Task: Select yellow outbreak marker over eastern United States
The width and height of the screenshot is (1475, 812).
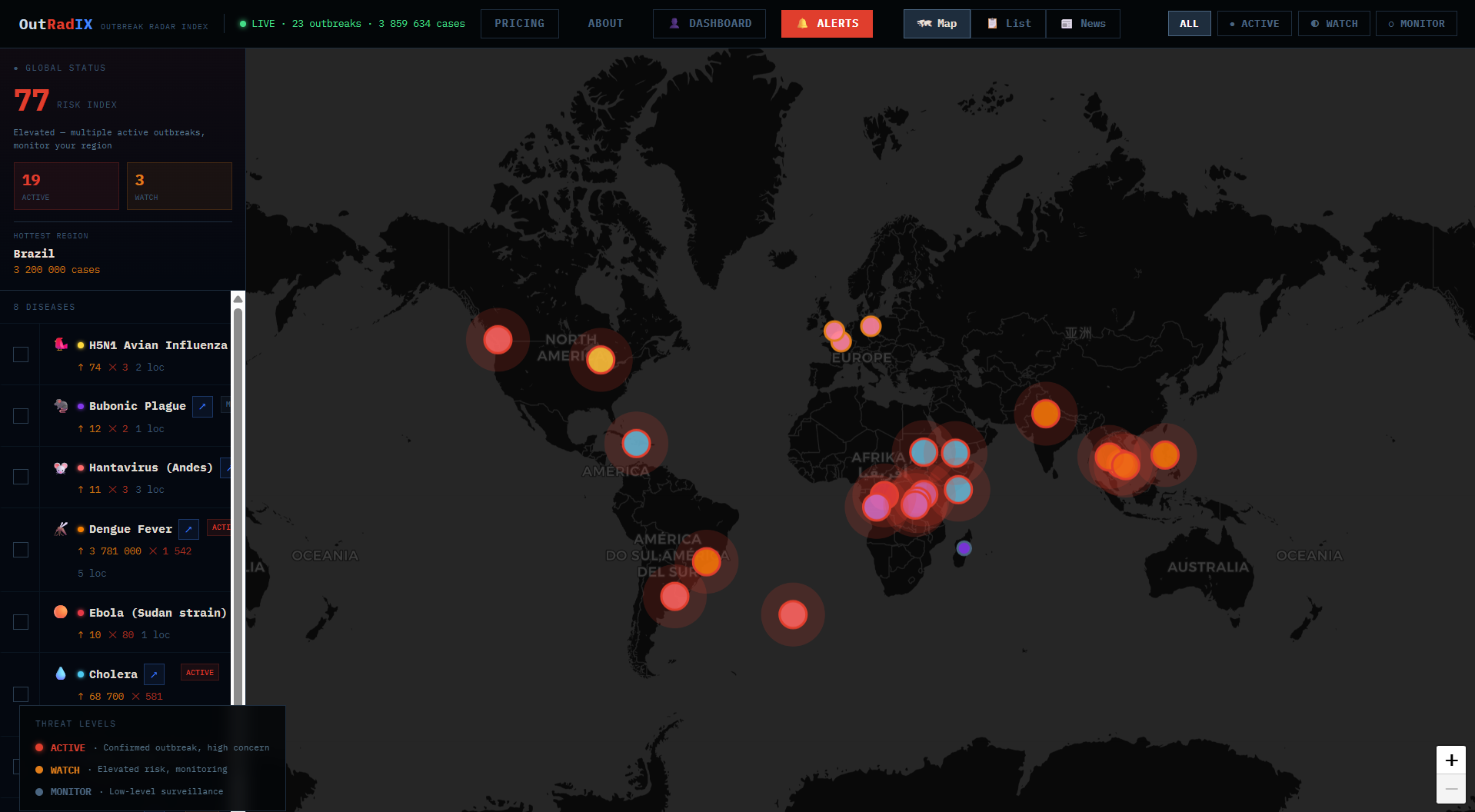Action: (x=601, y=359)
